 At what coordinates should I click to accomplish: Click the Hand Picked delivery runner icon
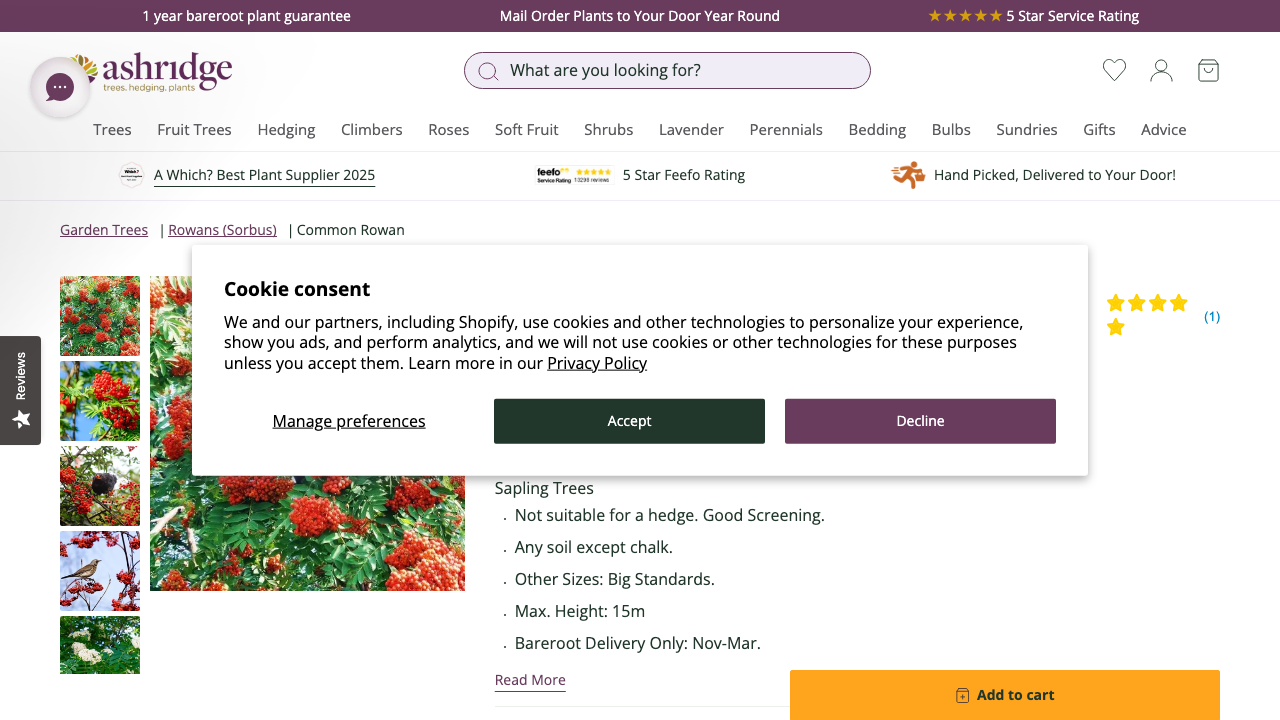pyautogui.click(x=908, y=175)
